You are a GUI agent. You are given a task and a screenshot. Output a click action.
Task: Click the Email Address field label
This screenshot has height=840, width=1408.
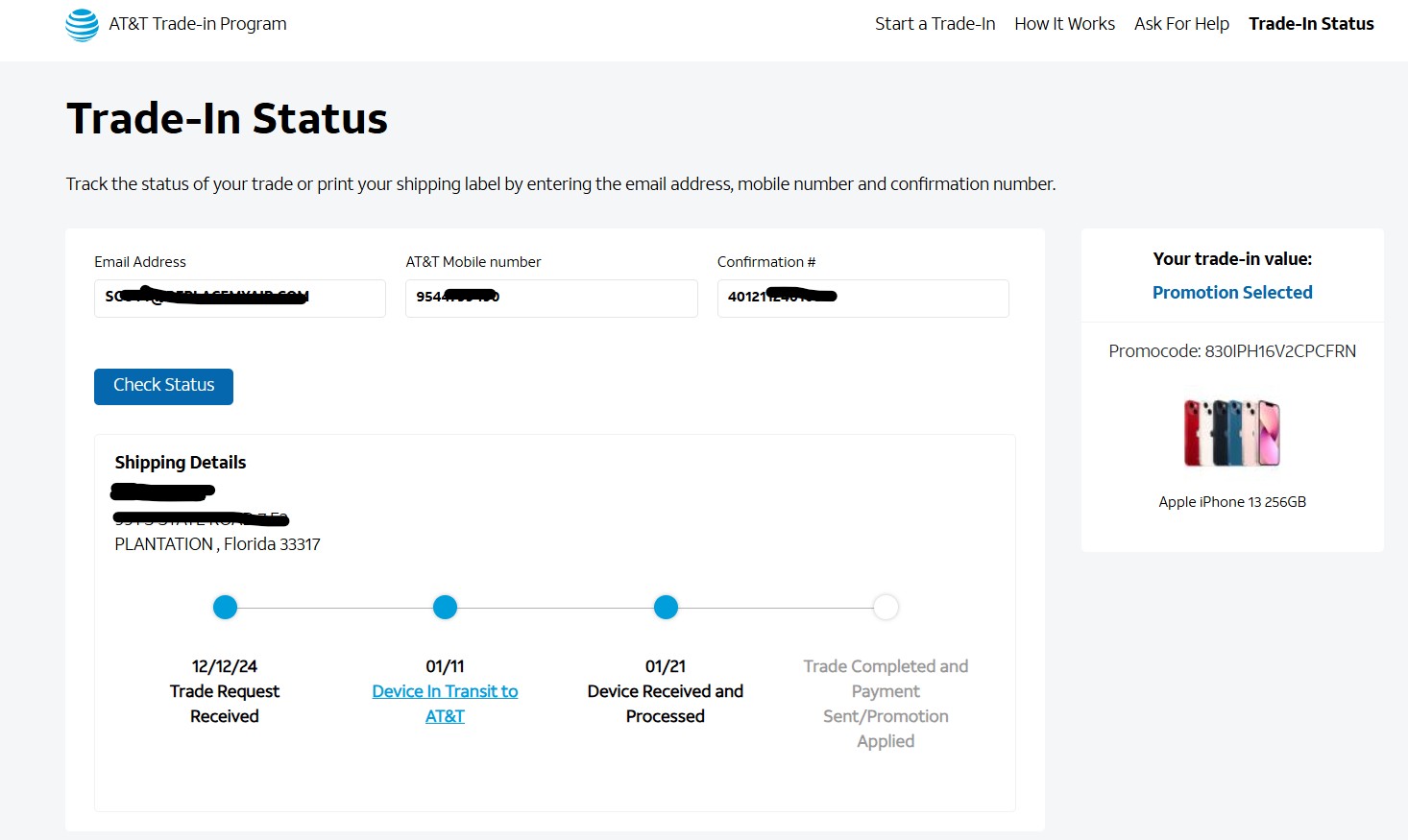pyautogui.click(x=140, y=262)
